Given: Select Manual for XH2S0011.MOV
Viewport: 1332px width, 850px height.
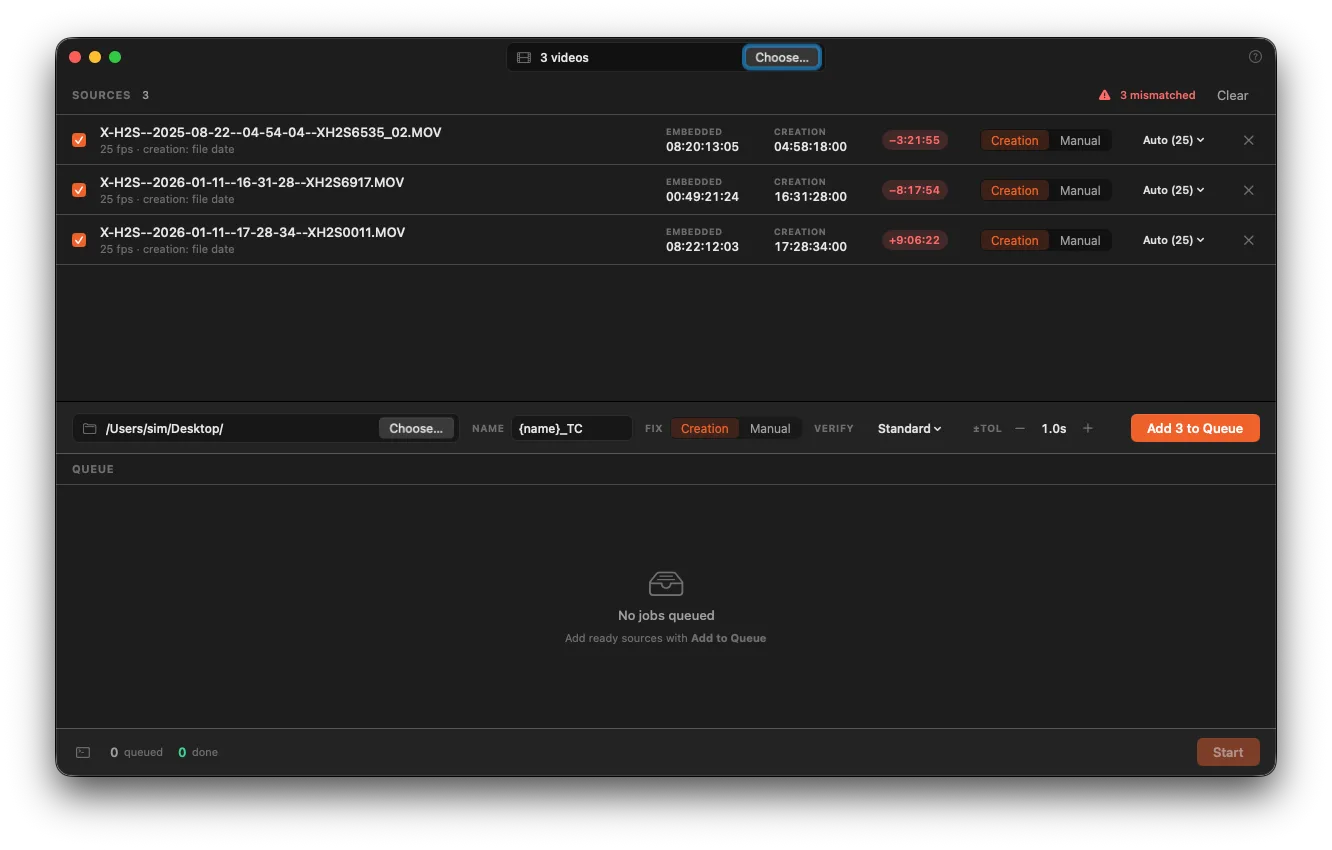Looking at the screenshot, I should pyautogui.click(x=1080, y=241).
